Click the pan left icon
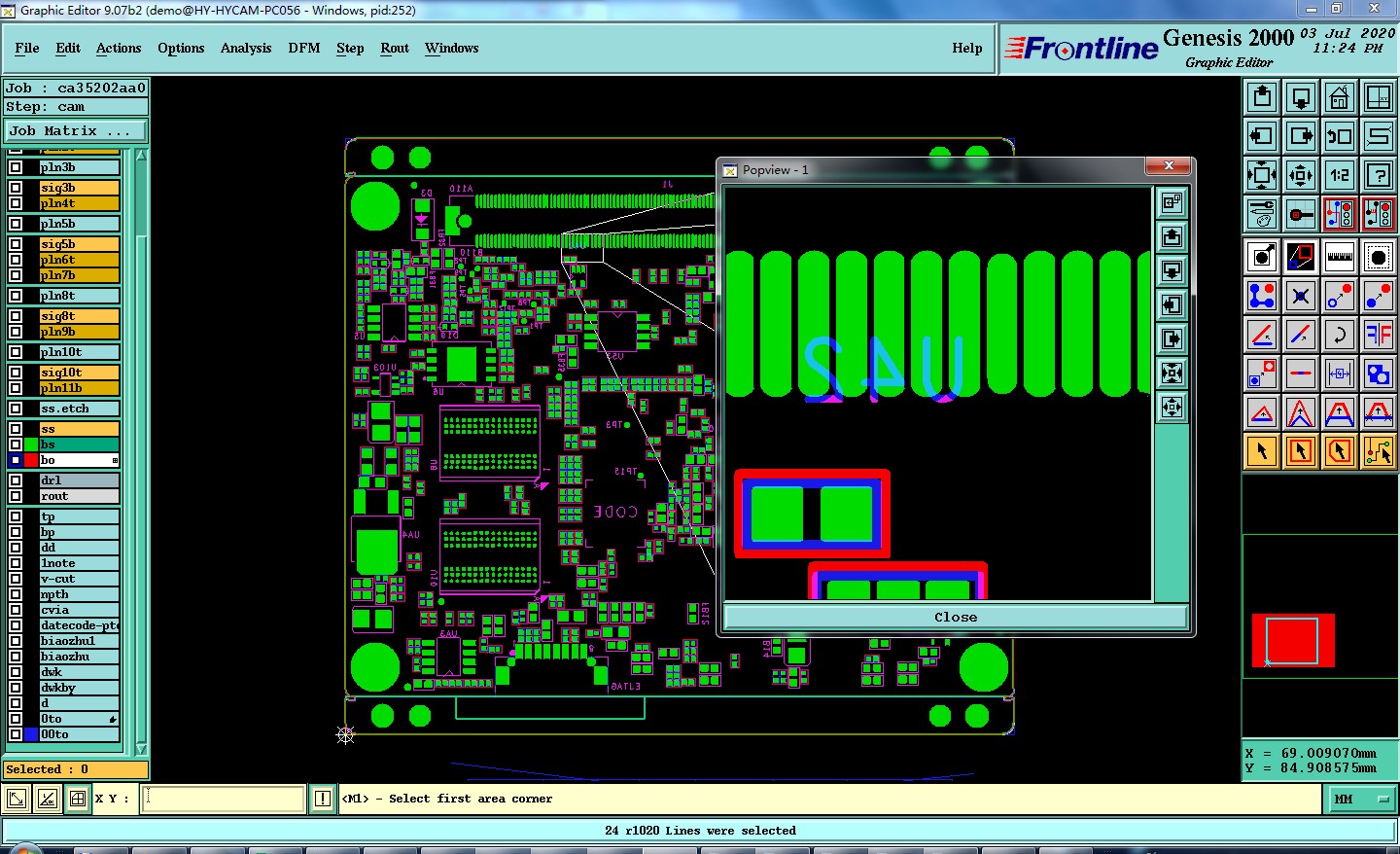This screenshot has width=1400, height=854. [1262, 136]
